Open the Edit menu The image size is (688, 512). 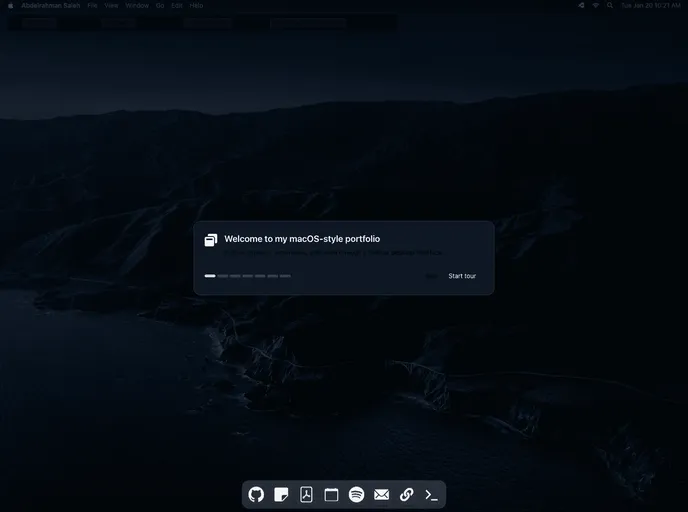click(177, 6)
